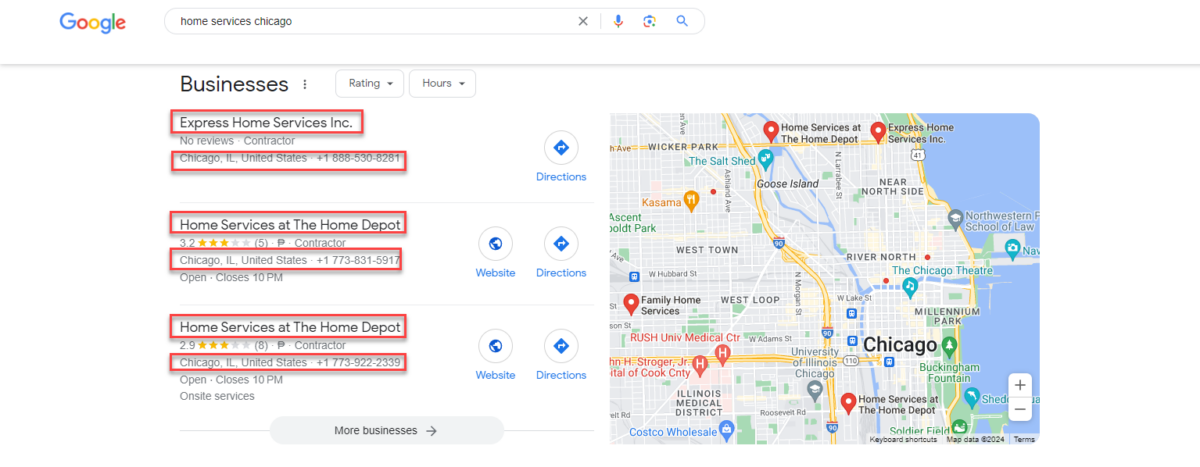Clear the search box with X icon

583,21
